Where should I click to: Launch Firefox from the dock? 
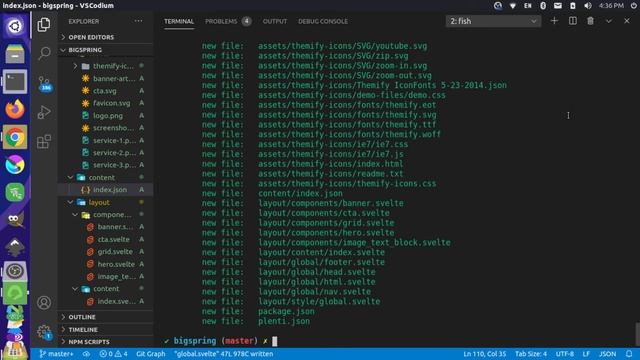tap(15, 109)
